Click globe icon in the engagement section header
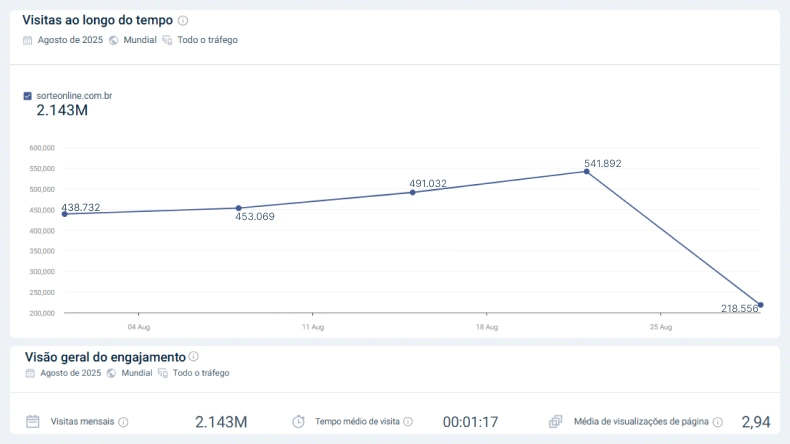Screen dimensions: 790x444 [x=111, y=373]
